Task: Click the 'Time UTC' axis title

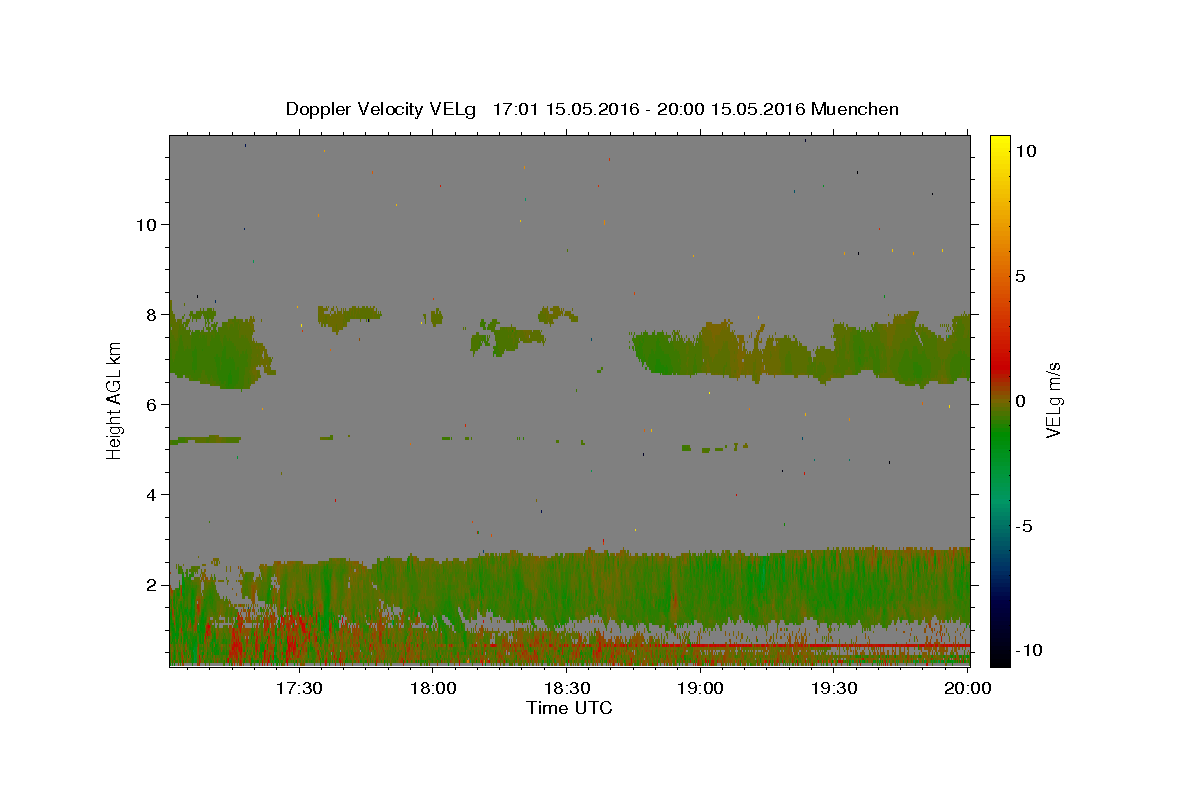Action: click(569, 708)
